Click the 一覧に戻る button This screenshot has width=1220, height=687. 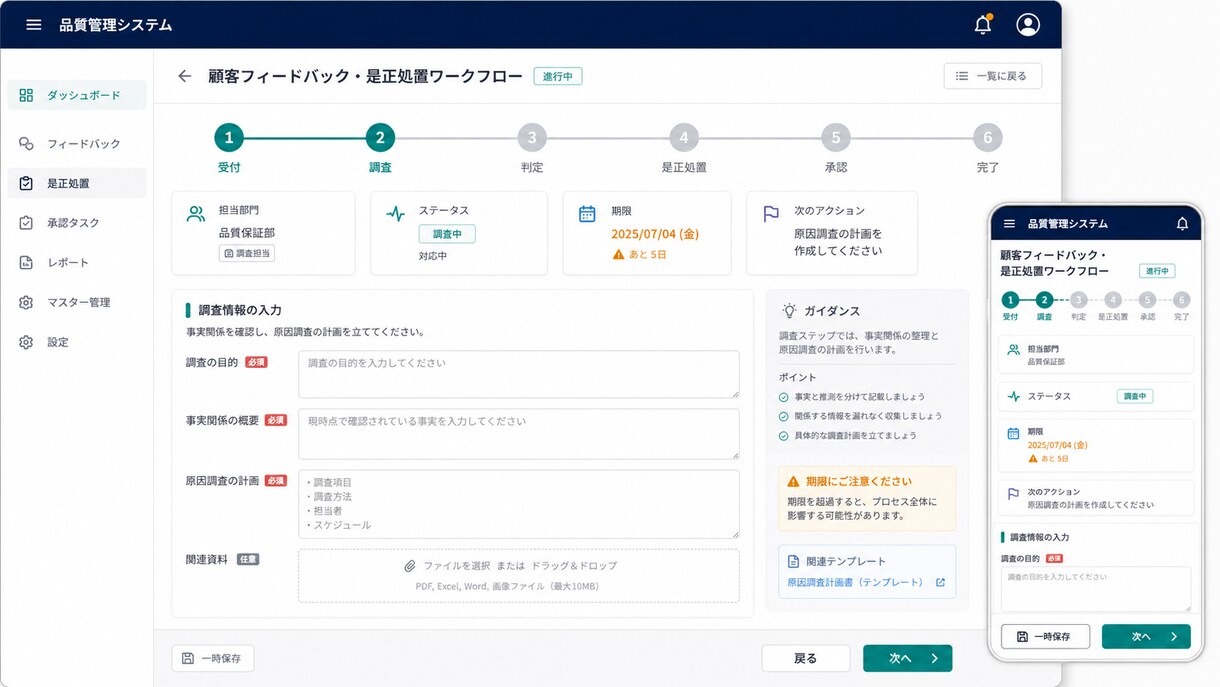[992, 76]
